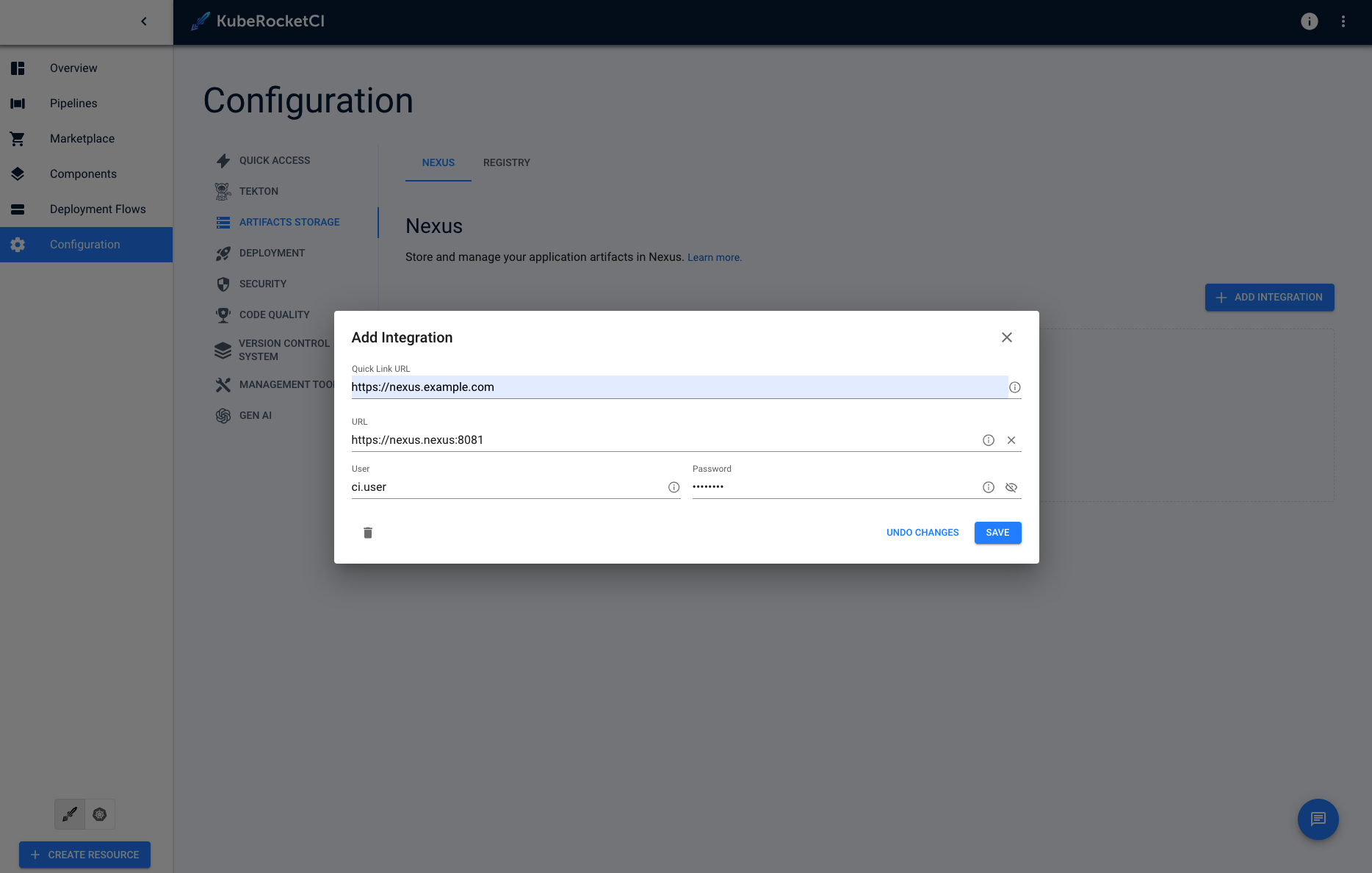Select the Gen AI icon
The height and width of the screenshot is (873, 1372).
223,415
